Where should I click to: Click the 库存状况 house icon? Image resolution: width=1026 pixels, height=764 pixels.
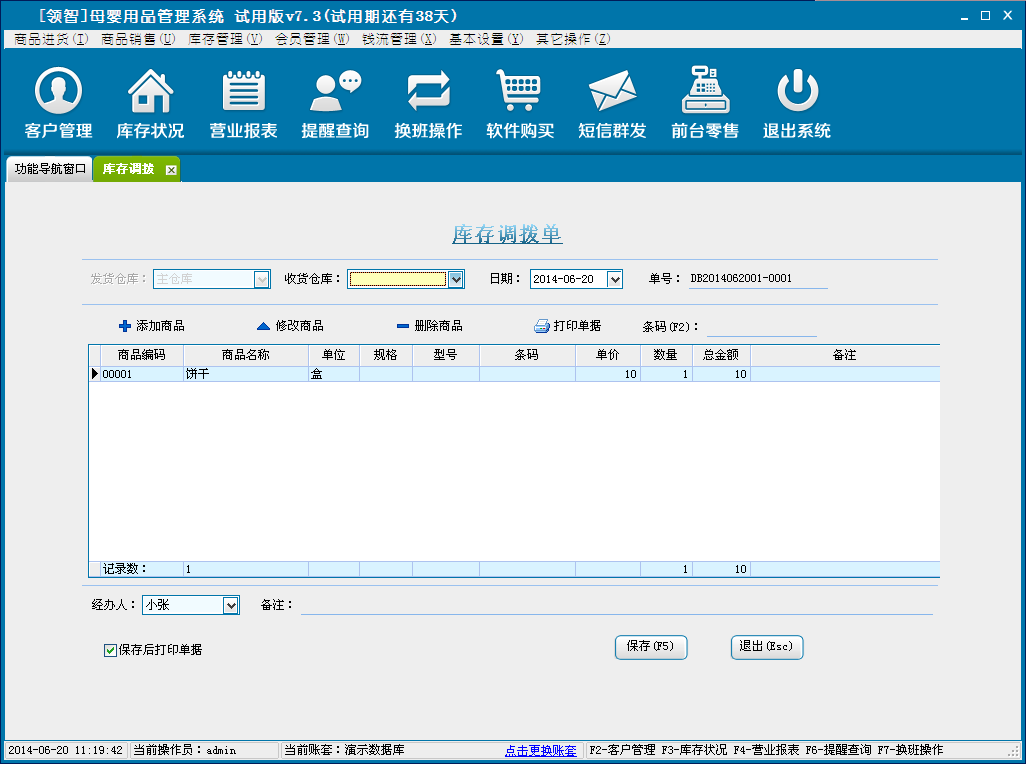click(150, 92)
